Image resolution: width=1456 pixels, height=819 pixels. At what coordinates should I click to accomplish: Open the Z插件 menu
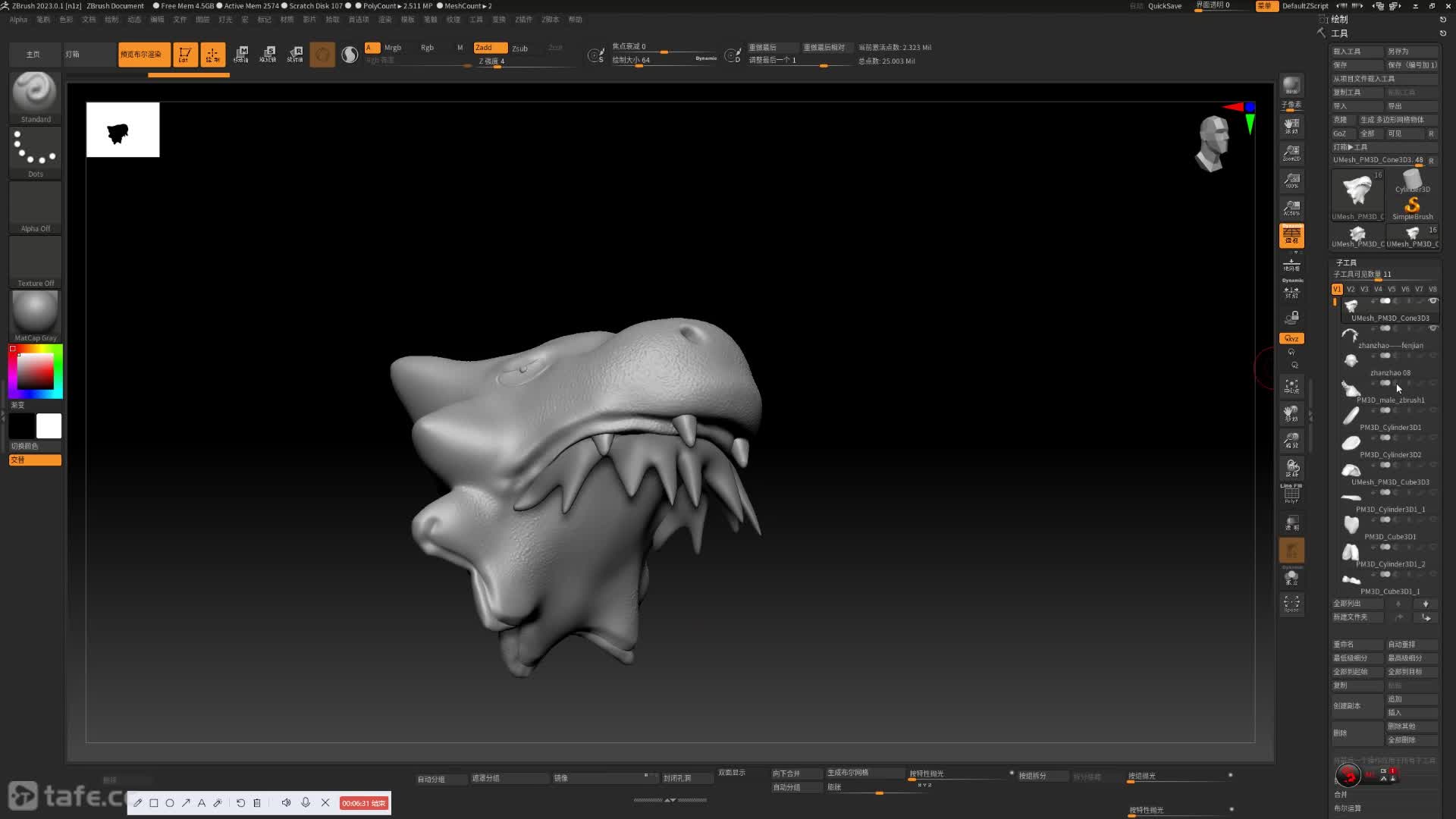point(523,20)
